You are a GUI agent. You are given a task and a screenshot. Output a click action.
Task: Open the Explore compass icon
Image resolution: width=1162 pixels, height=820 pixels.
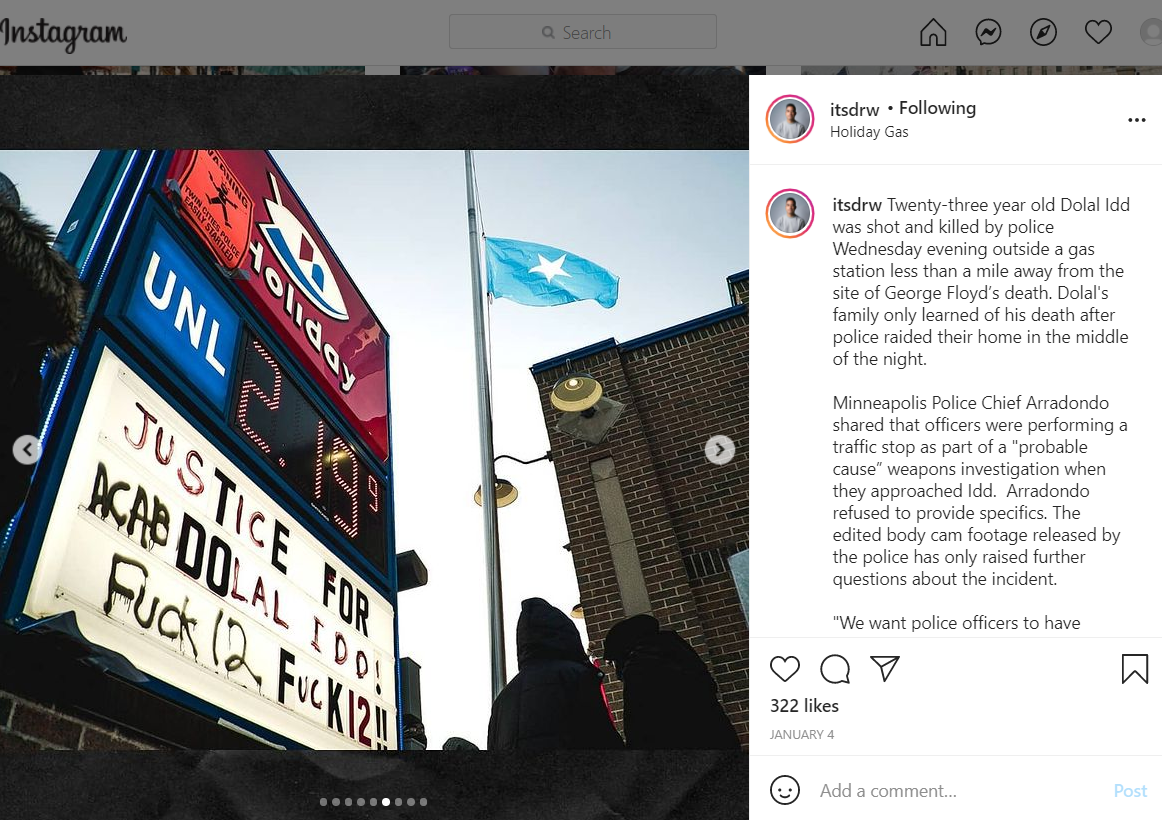pyautogui.click(x=1043, y=33)
